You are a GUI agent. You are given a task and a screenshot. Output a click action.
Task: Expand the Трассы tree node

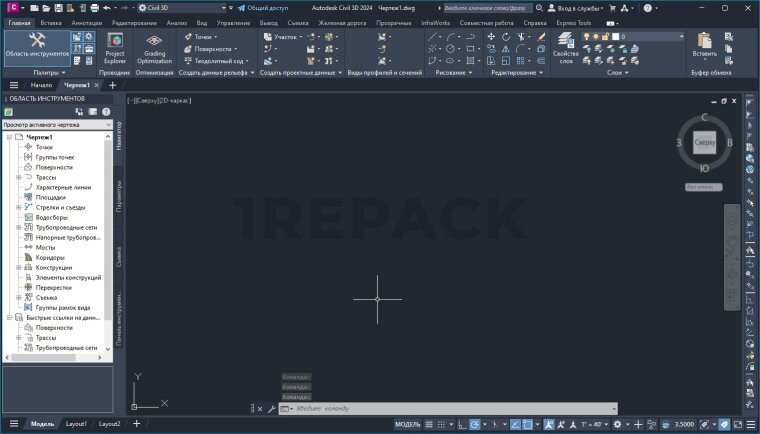click(x=19, y=177)
